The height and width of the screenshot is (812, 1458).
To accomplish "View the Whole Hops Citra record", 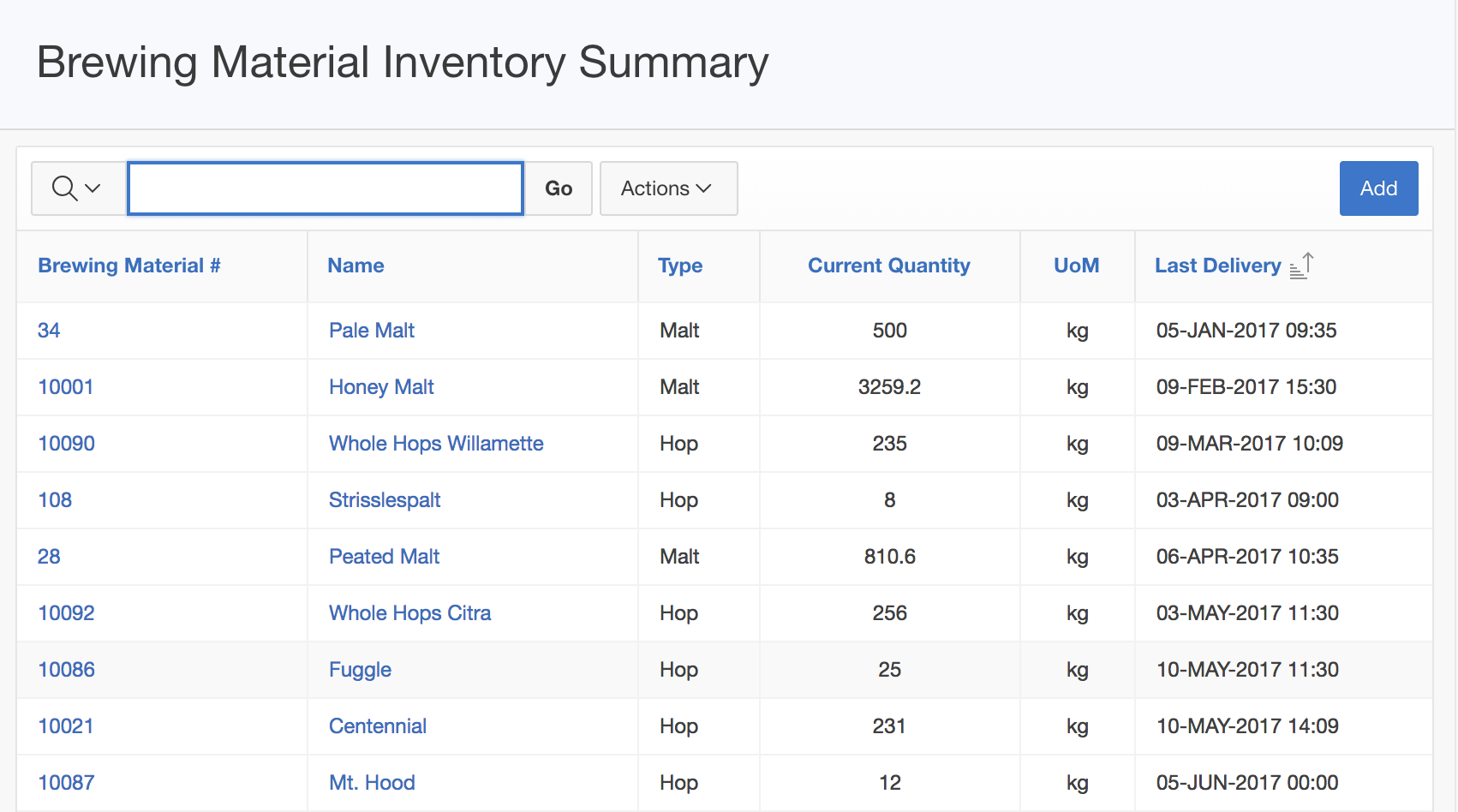I will 409,613.
